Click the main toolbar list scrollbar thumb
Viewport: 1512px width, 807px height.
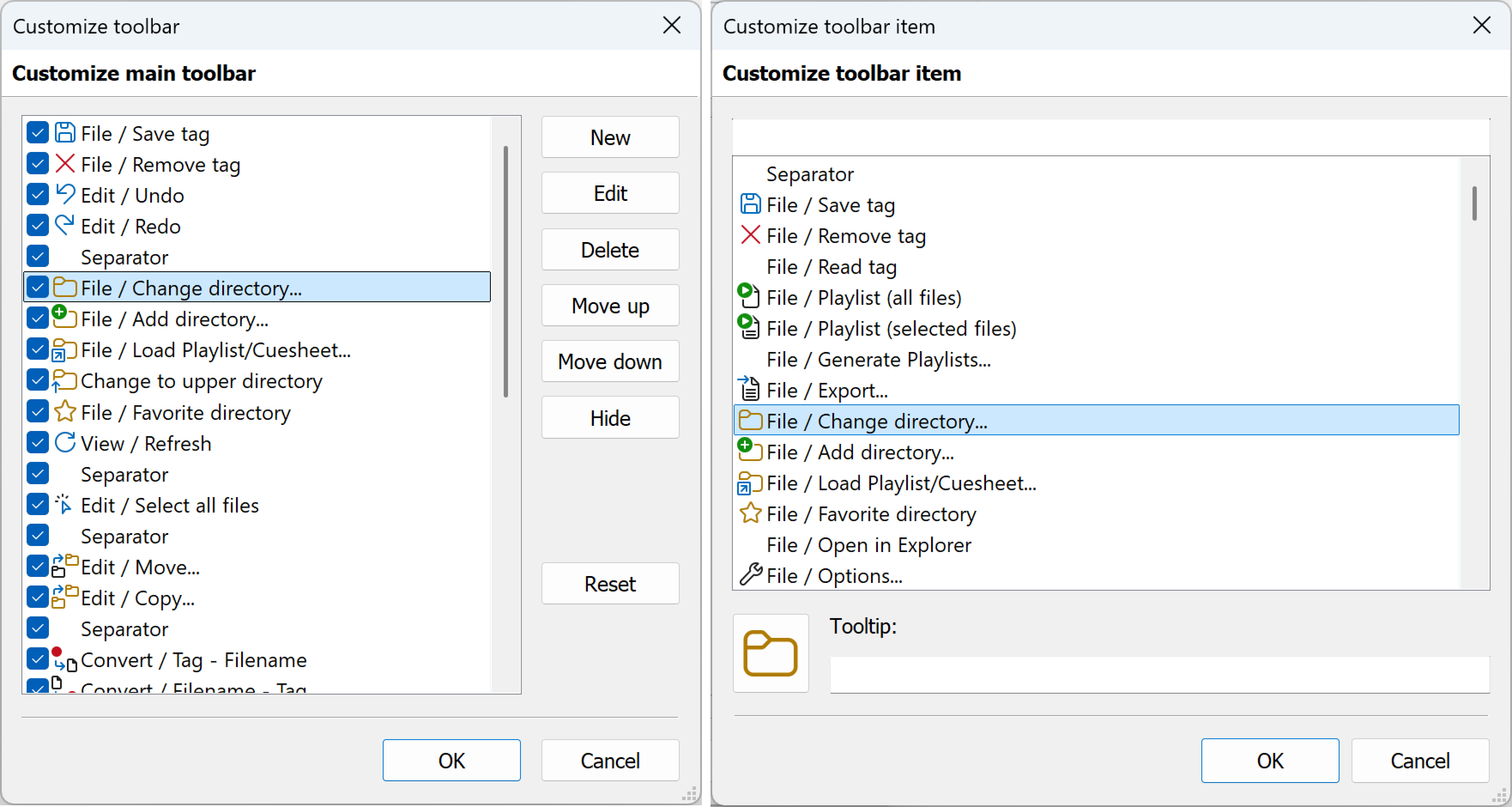pyautogui.click(x=505, y=271)
